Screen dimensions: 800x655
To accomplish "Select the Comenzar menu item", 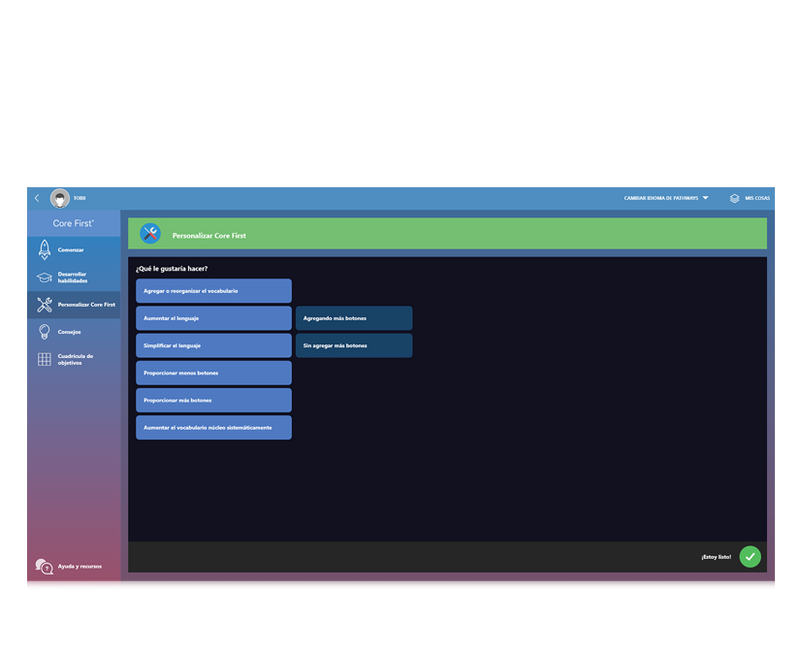I will pyautogui.click(x=74, y=250).
